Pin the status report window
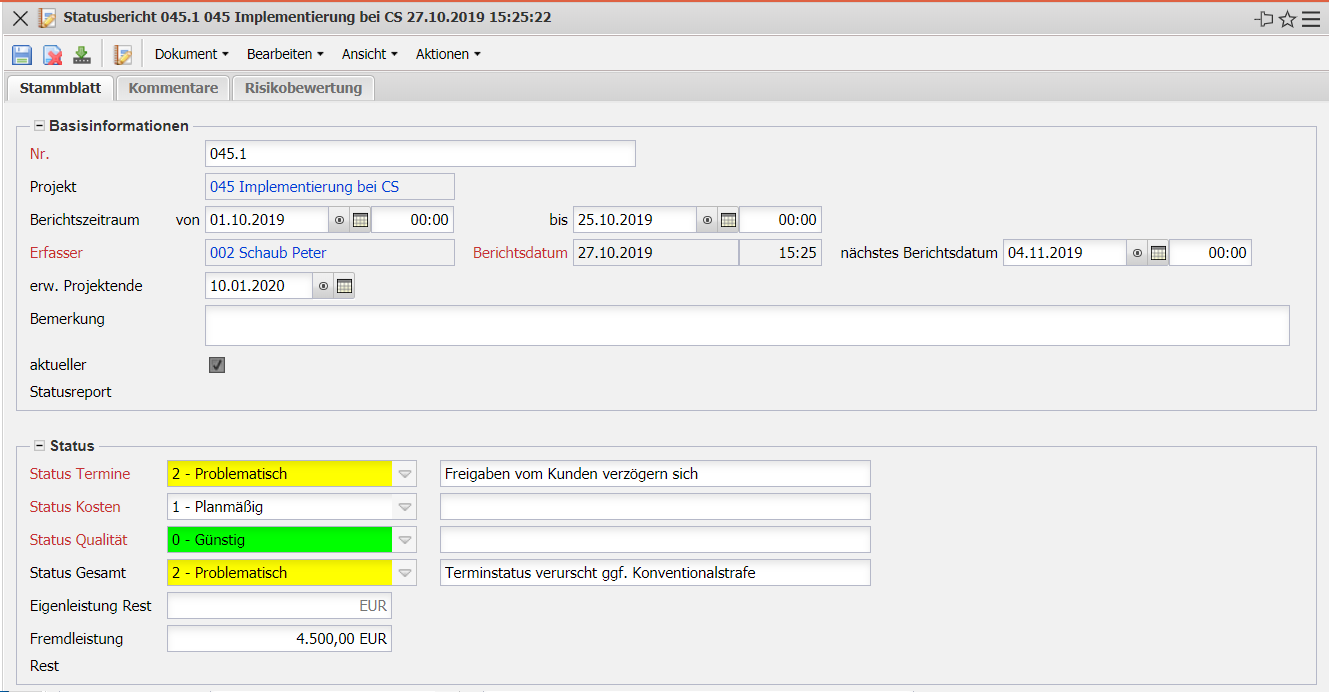 1264,19
